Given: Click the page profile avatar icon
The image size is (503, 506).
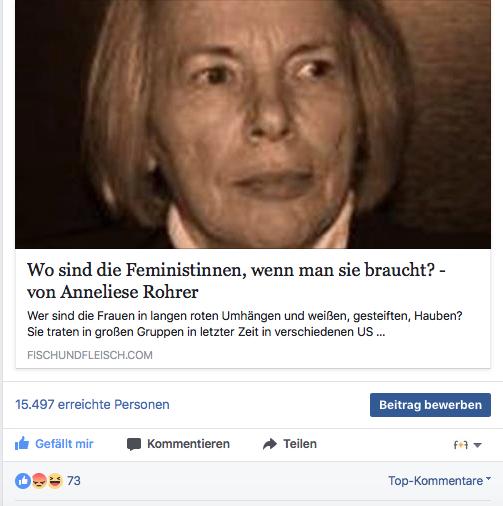Looking at the screenshot, I should click(461, 445).
